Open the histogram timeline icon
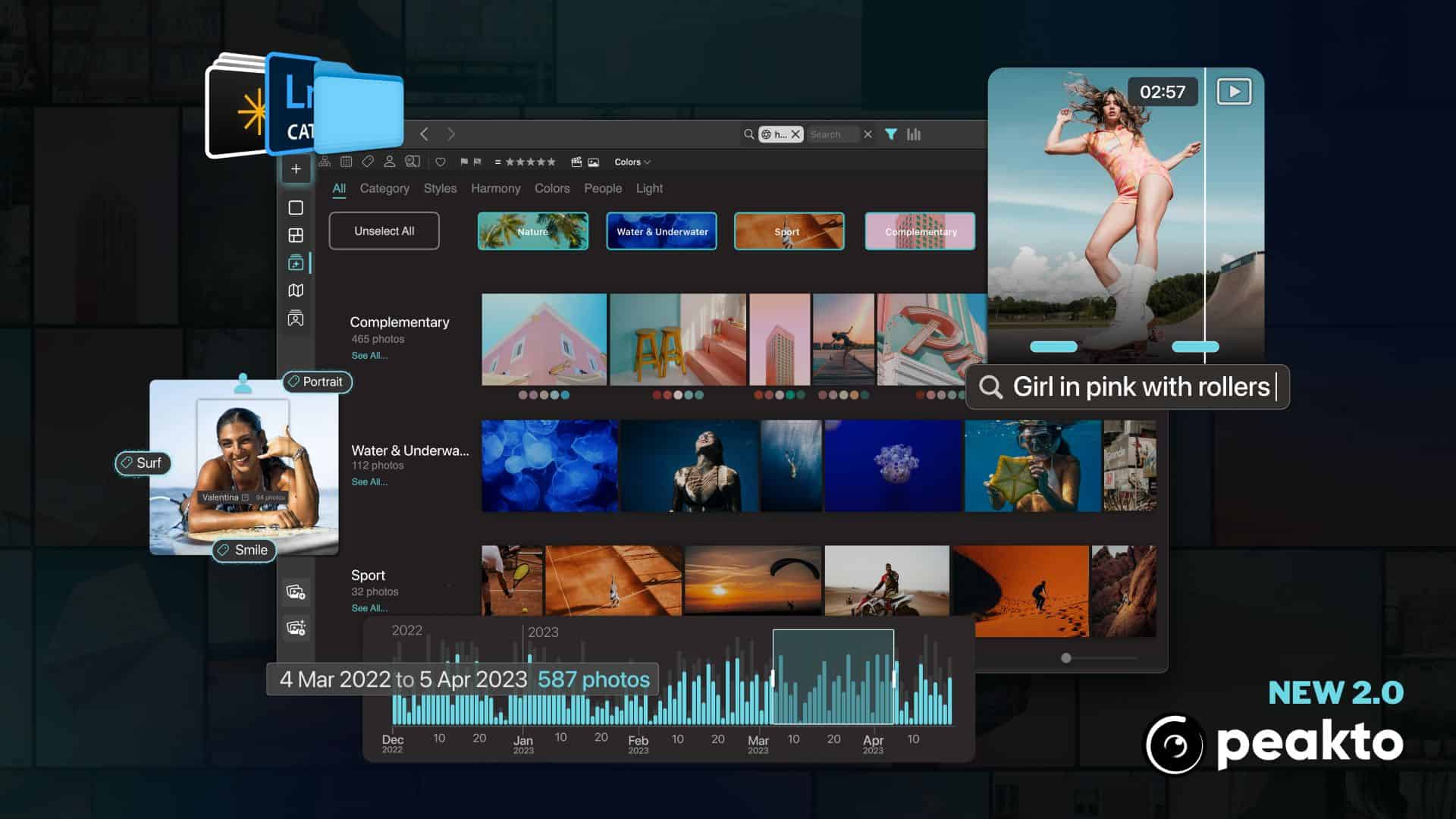The image size is (1456, 819). [x=914, y=134]
